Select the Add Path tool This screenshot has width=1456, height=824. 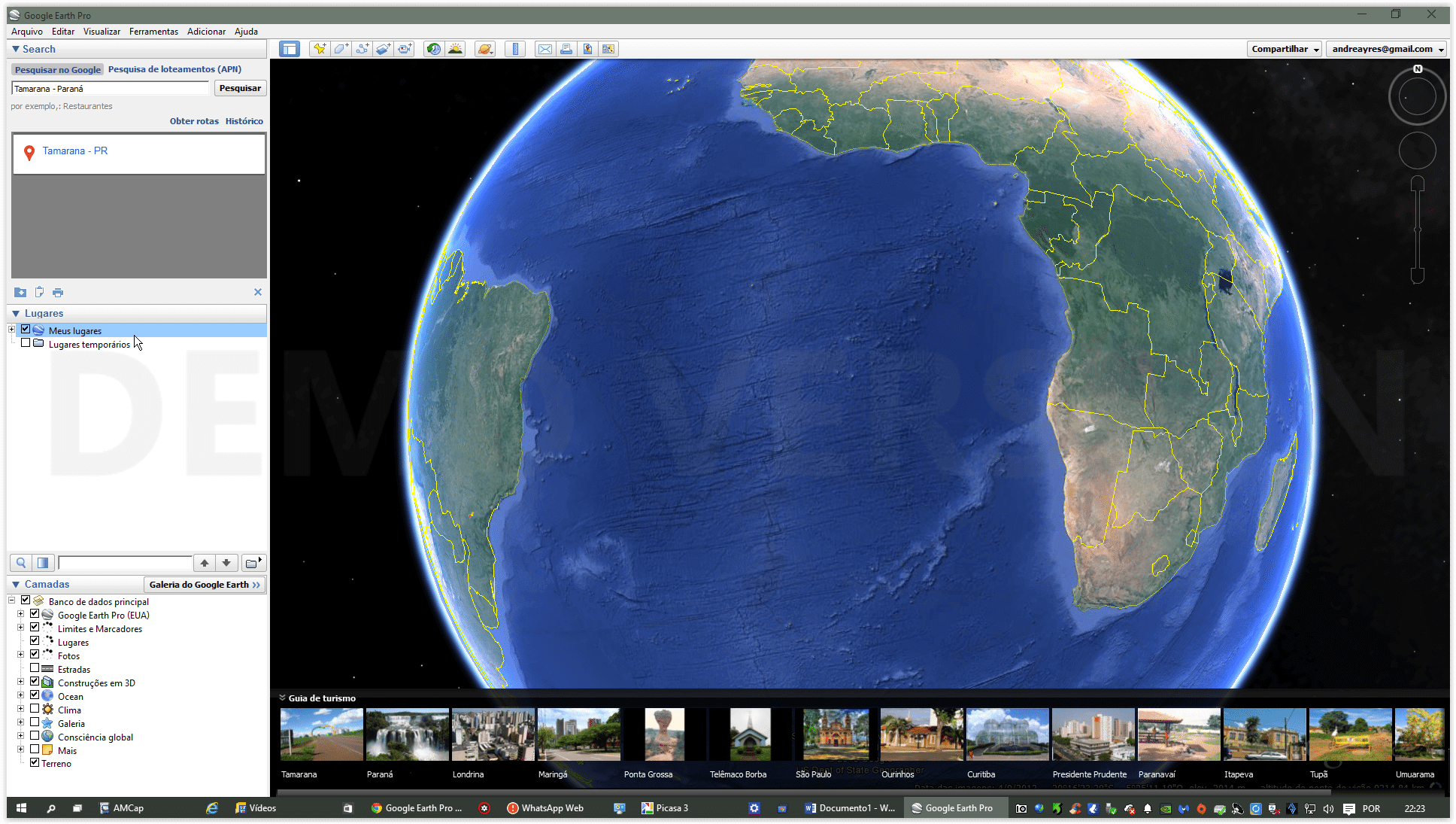(362, 49)
